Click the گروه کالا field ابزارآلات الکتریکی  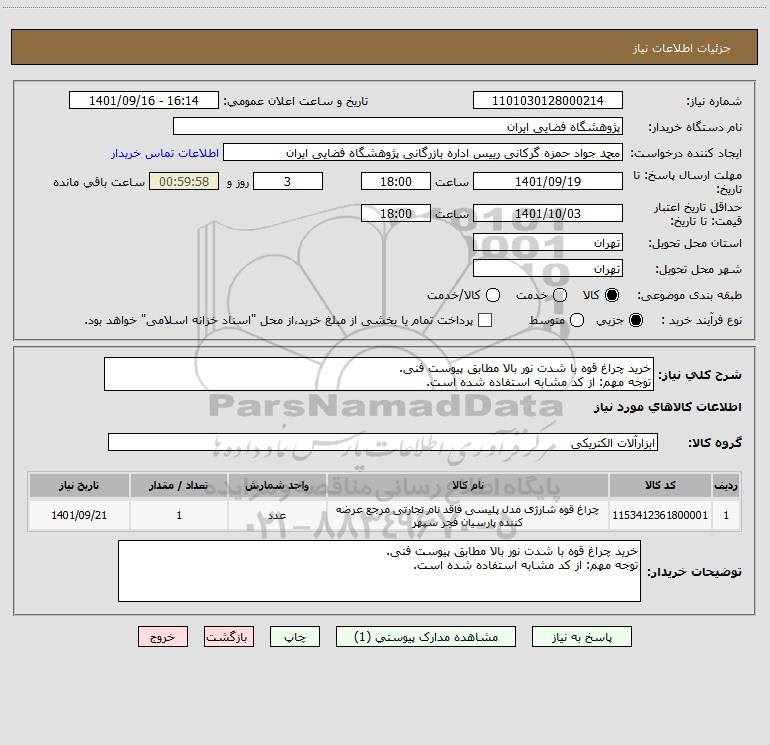383,442
